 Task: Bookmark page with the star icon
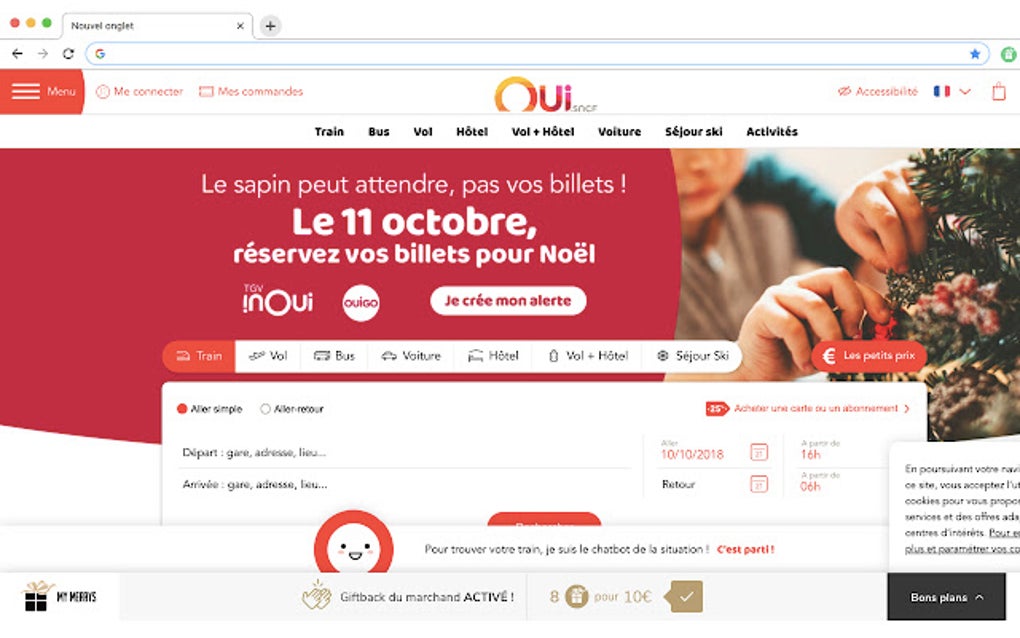[974, 54]
